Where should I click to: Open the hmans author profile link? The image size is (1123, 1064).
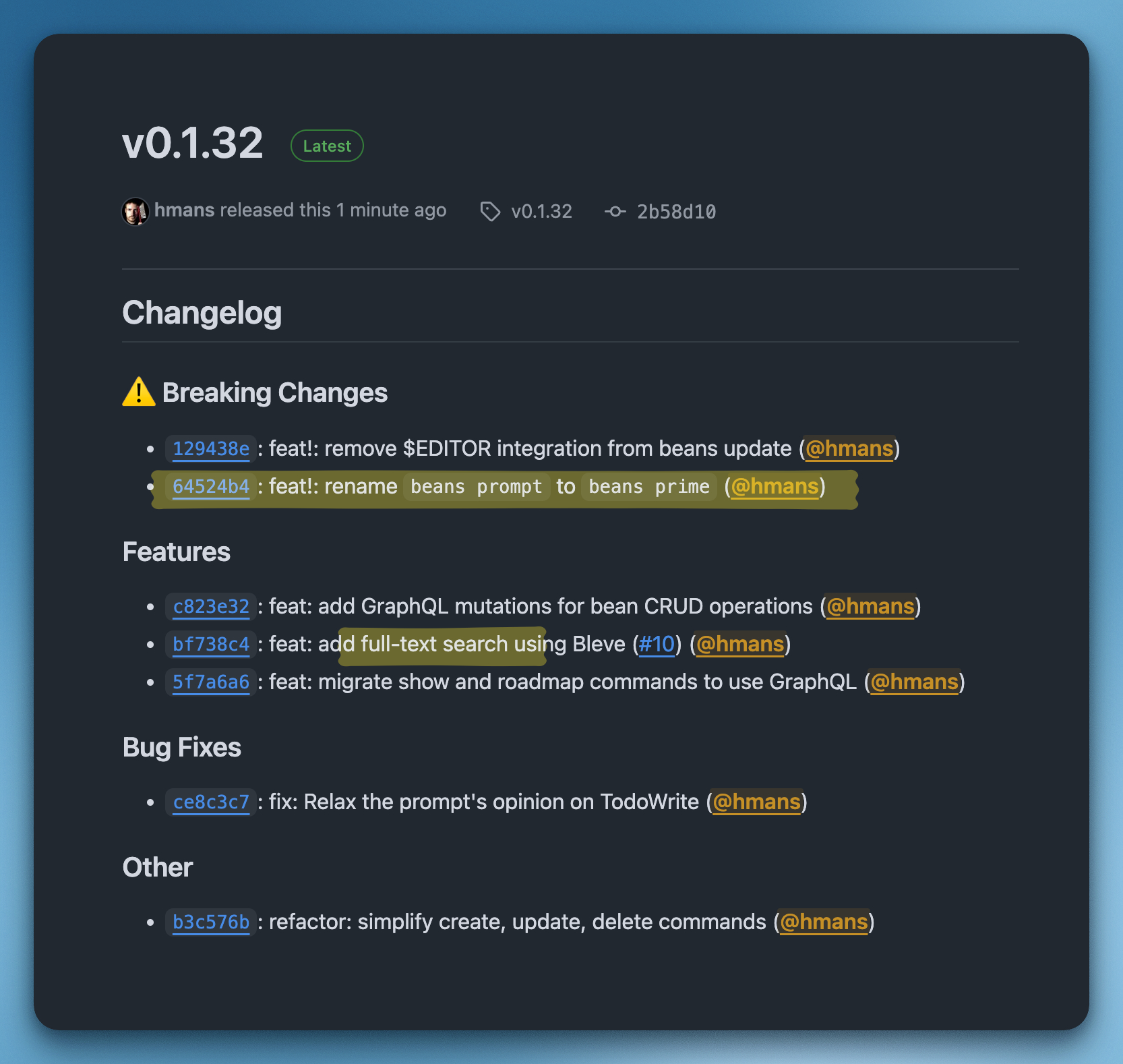[184, 210]
